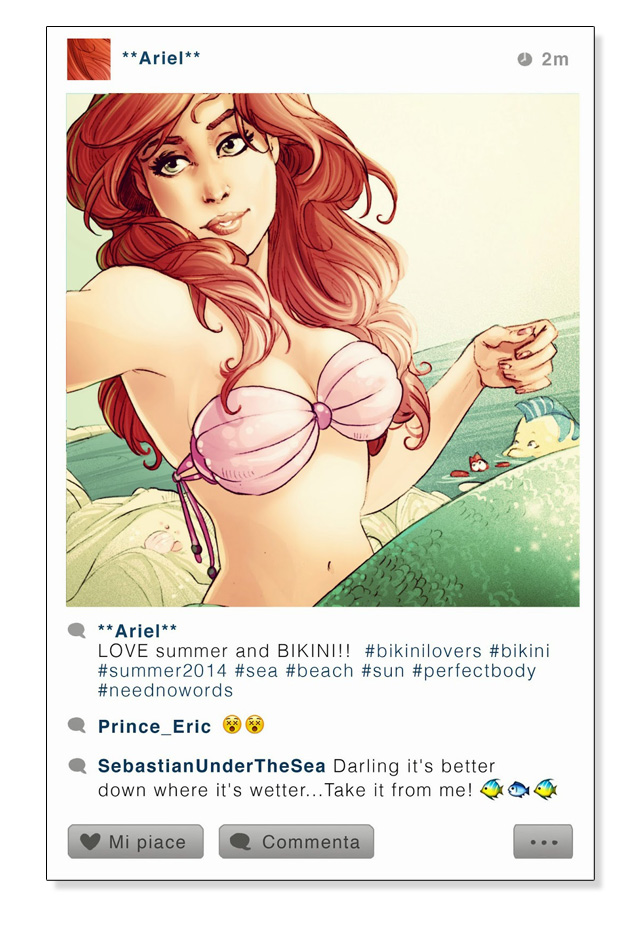Image resolution: width=640 pixels, height=932 pixels.
Task: Open the #bikinilovers hashtag
Action: pos(423,651)
